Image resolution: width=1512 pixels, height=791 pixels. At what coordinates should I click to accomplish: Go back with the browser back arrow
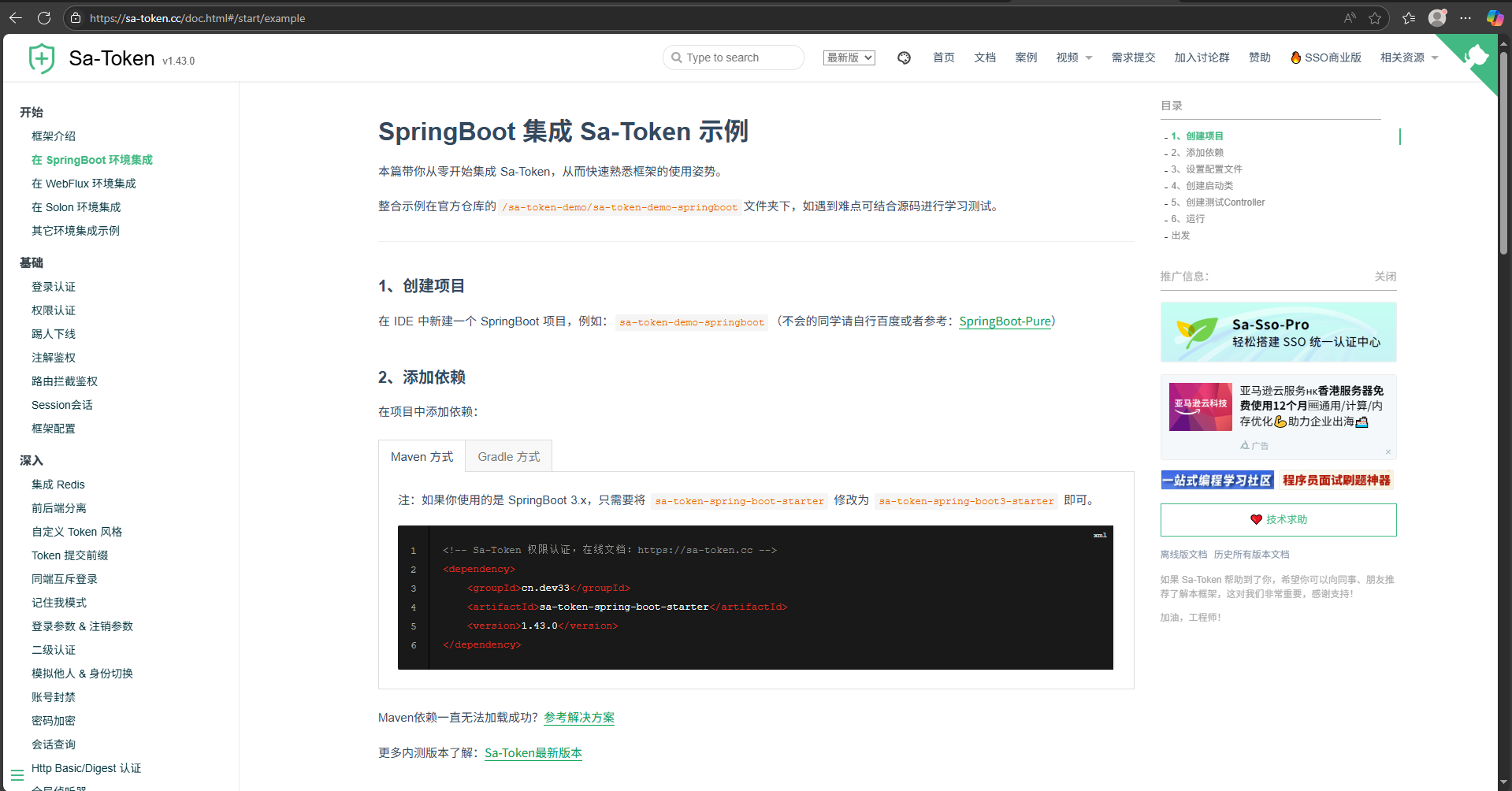click(x=16, y=17)
